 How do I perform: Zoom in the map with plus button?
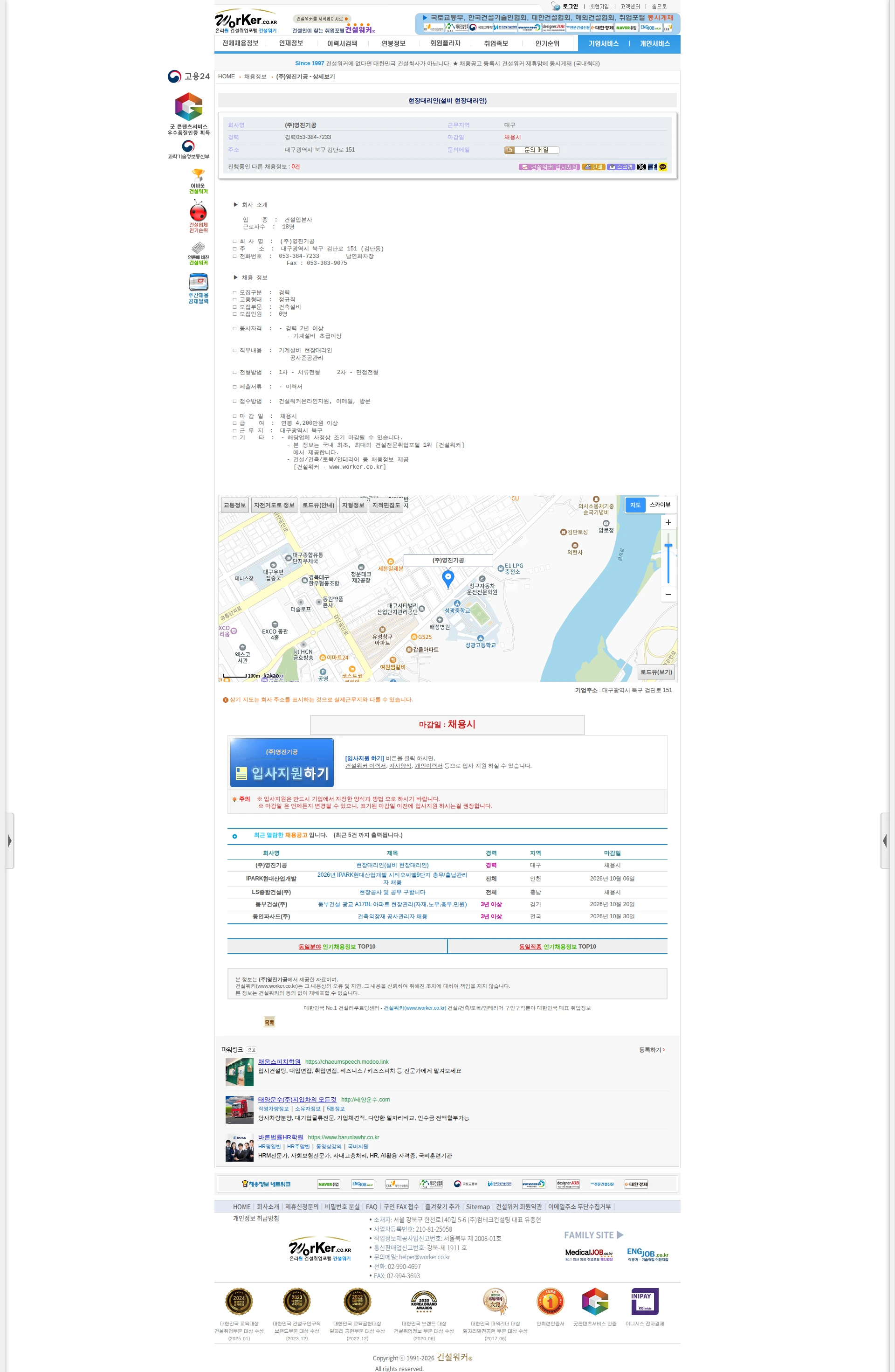point(668,522)
